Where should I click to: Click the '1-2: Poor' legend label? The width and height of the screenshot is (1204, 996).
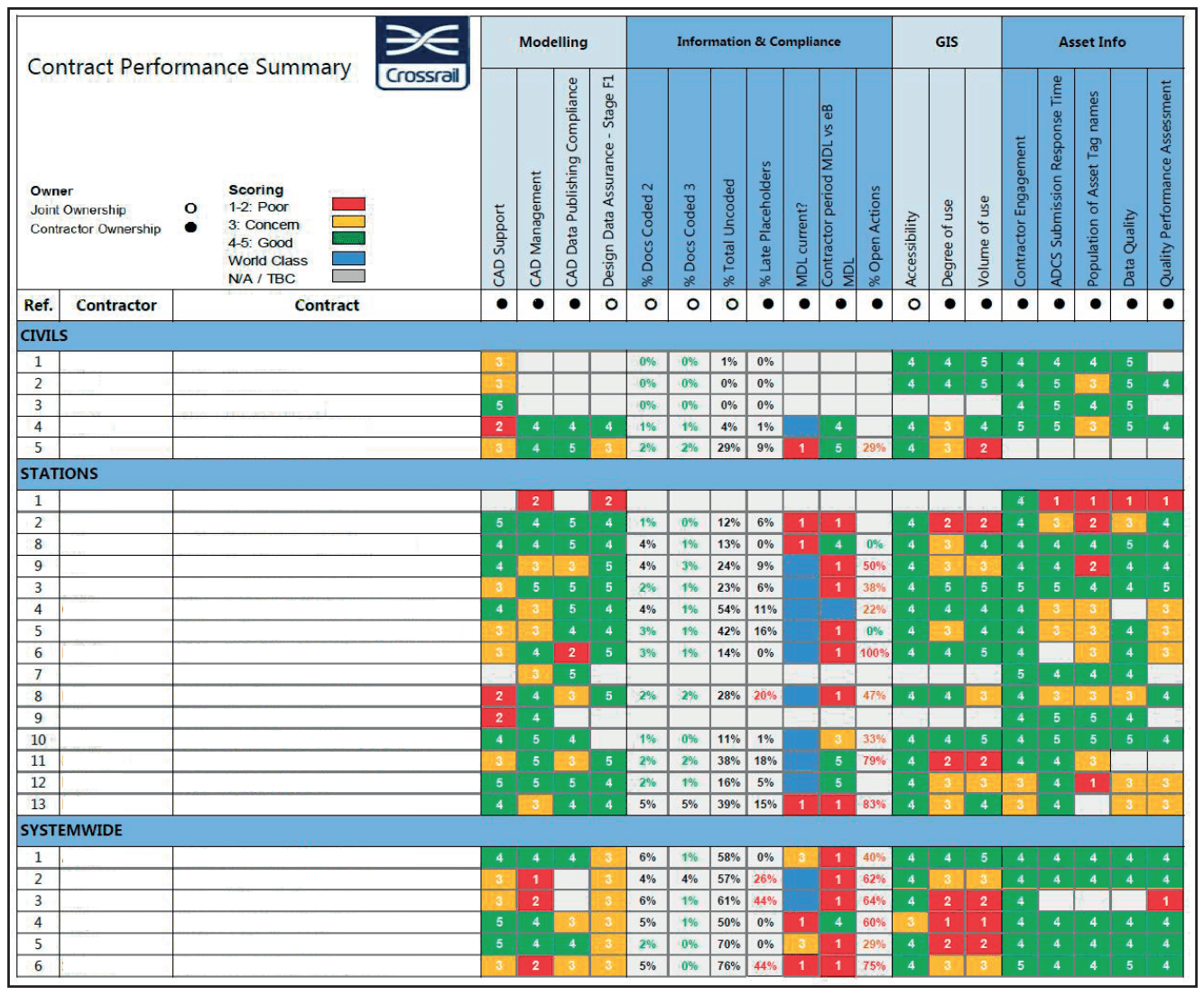tap(258, 207)
